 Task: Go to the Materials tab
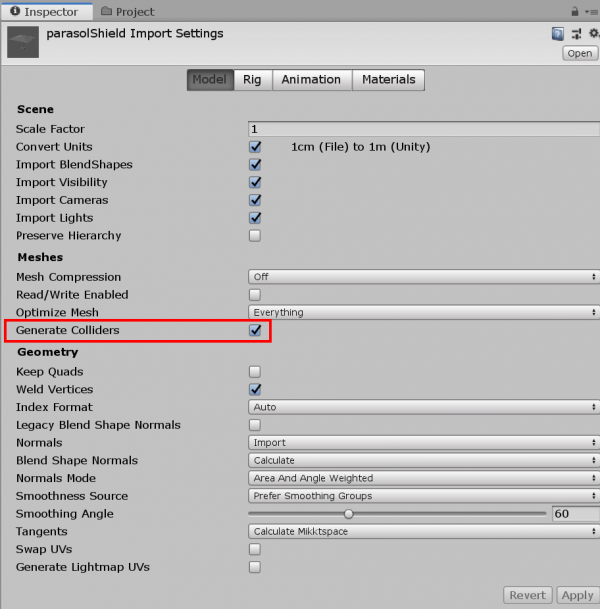click(388, 80)
